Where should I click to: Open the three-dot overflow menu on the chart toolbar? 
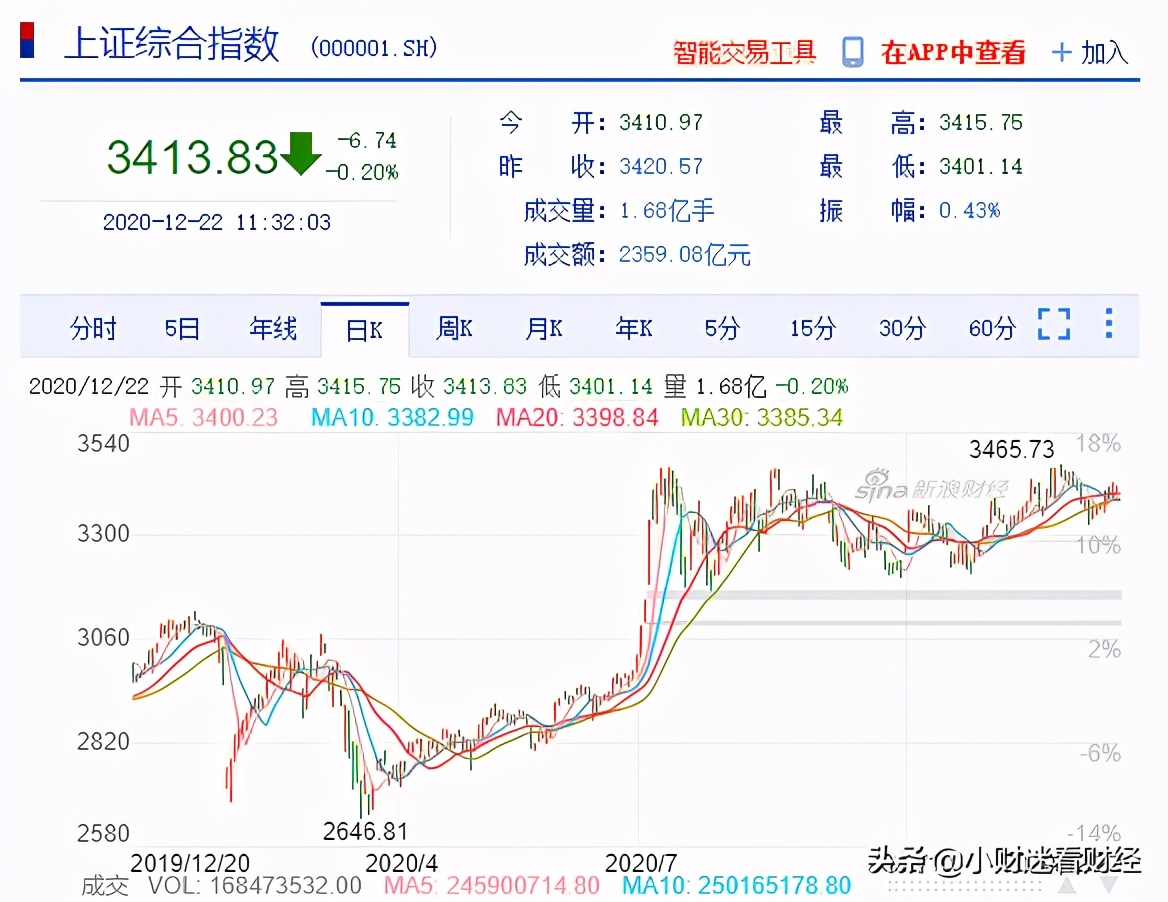[x=1107, y=324]
